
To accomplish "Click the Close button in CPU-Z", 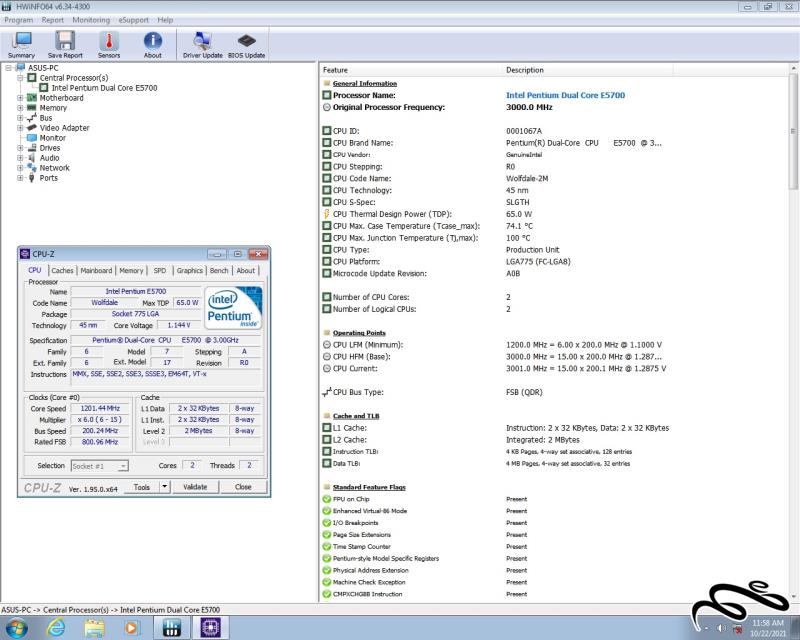I will (243, 487).
